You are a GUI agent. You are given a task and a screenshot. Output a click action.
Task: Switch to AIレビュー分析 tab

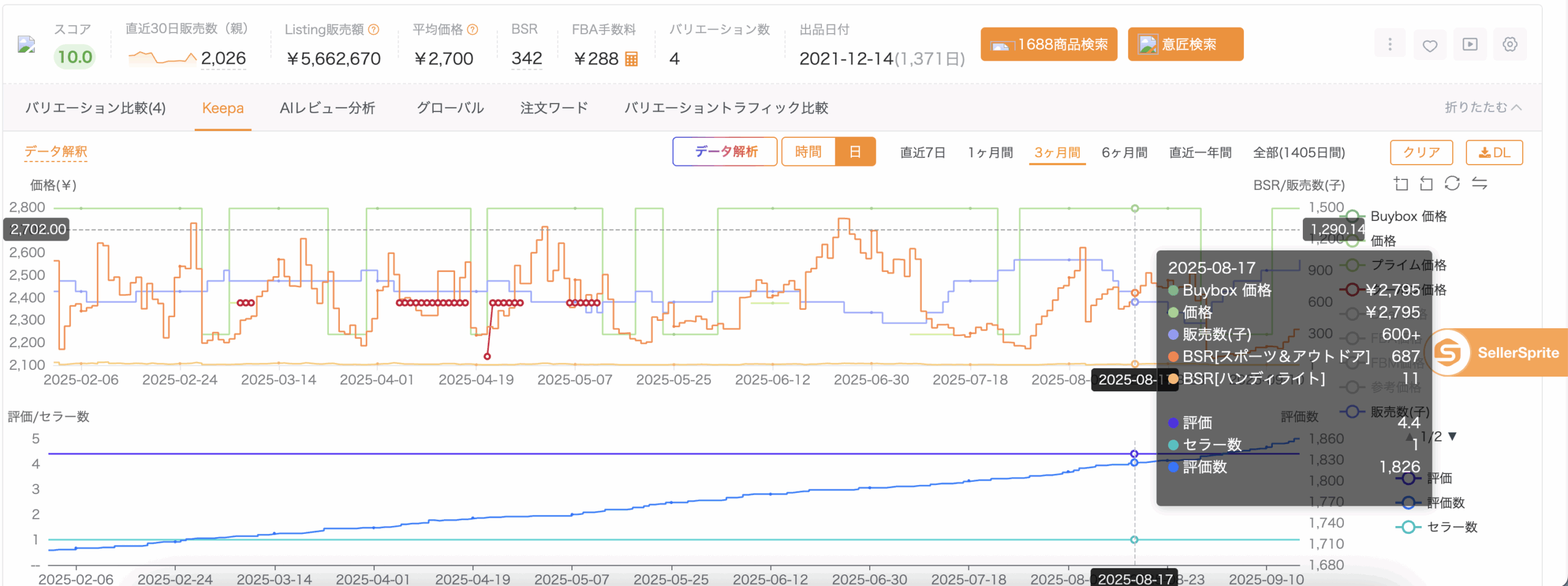click(327, 108)
